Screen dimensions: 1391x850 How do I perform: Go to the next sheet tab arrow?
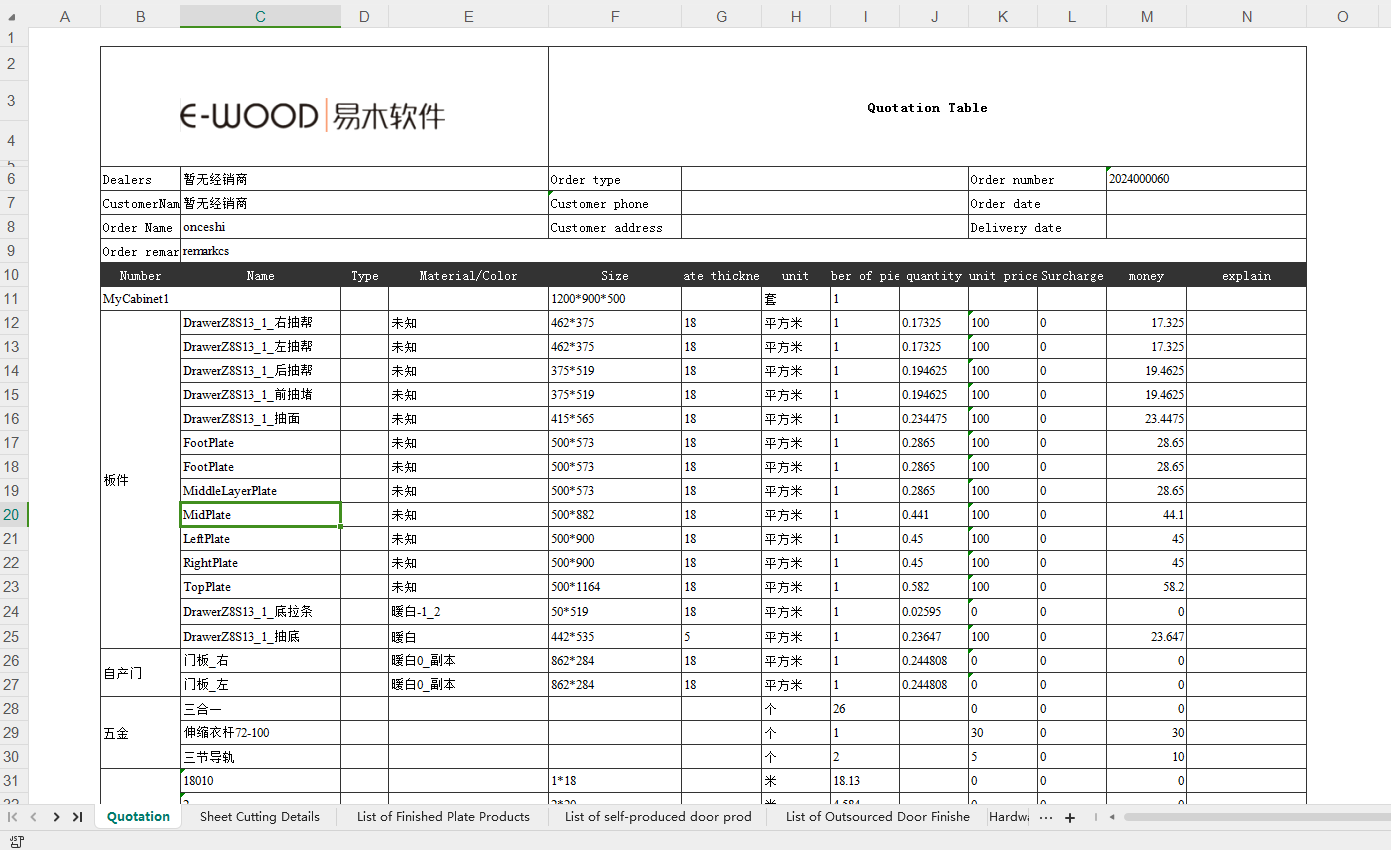click(x=56, y=817)
